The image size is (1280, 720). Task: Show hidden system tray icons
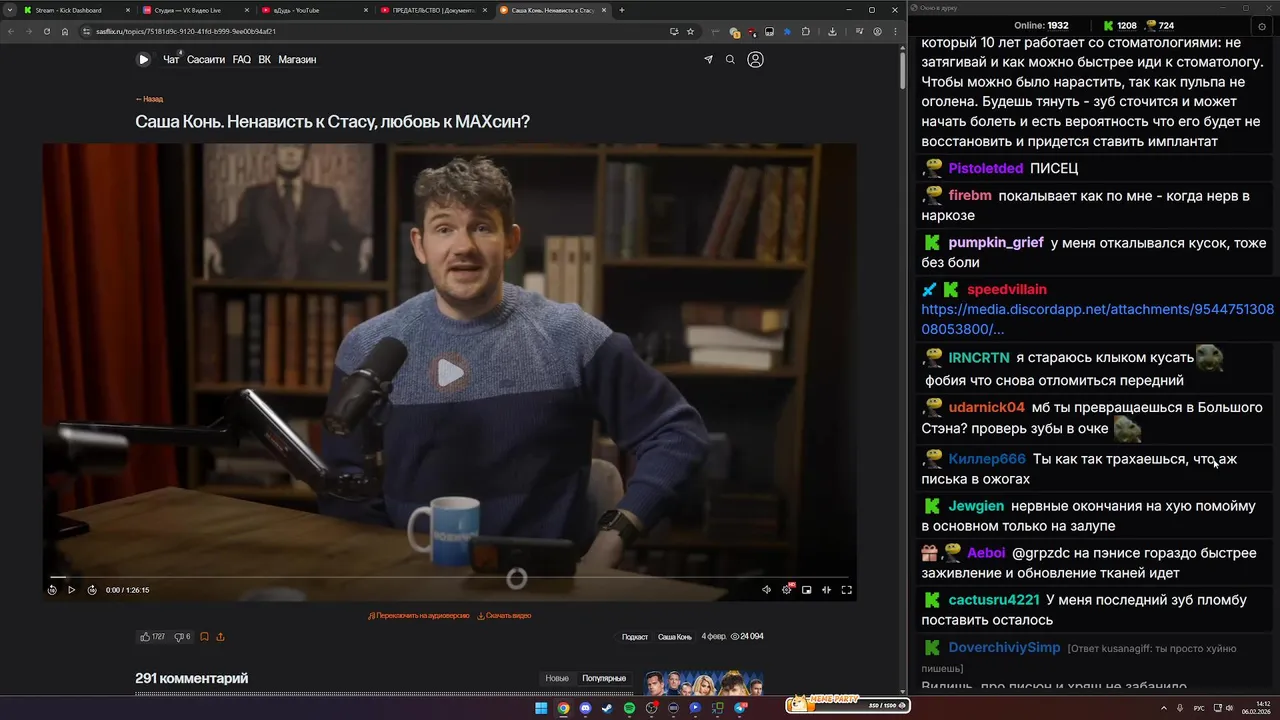pos(1163,708)
